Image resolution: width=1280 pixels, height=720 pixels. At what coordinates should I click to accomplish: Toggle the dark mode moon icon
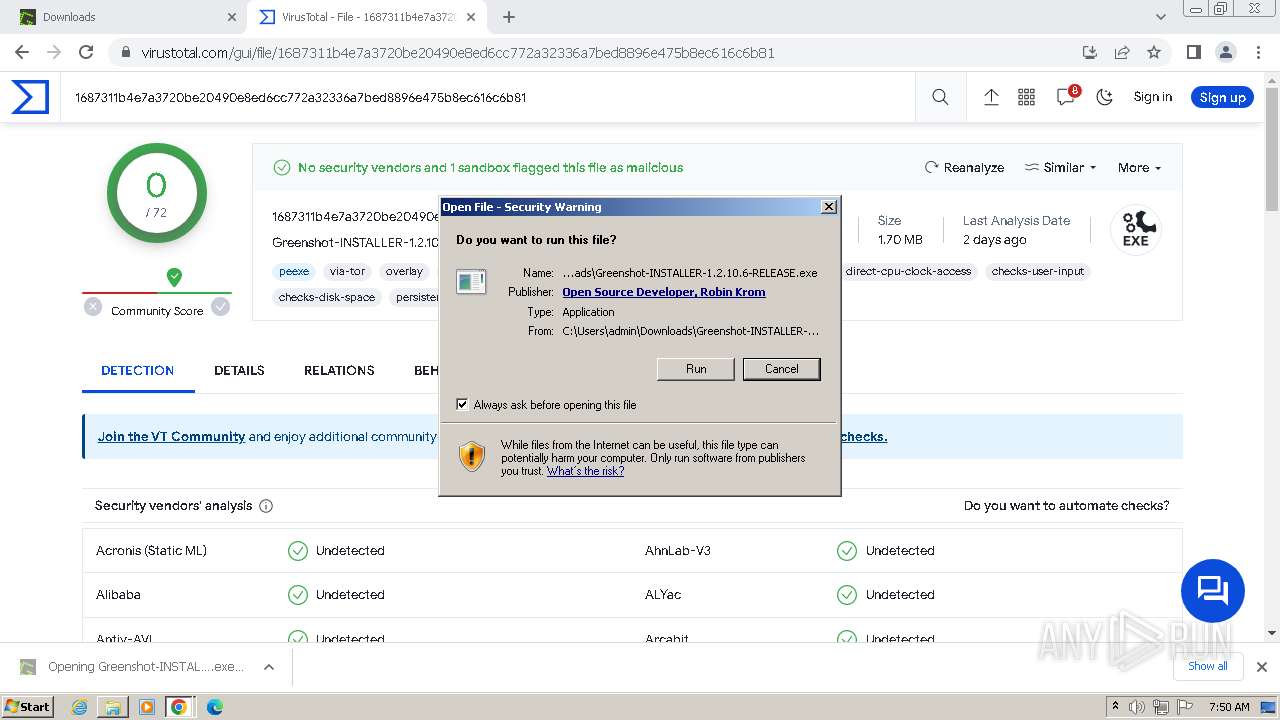tap(1105, 97)
